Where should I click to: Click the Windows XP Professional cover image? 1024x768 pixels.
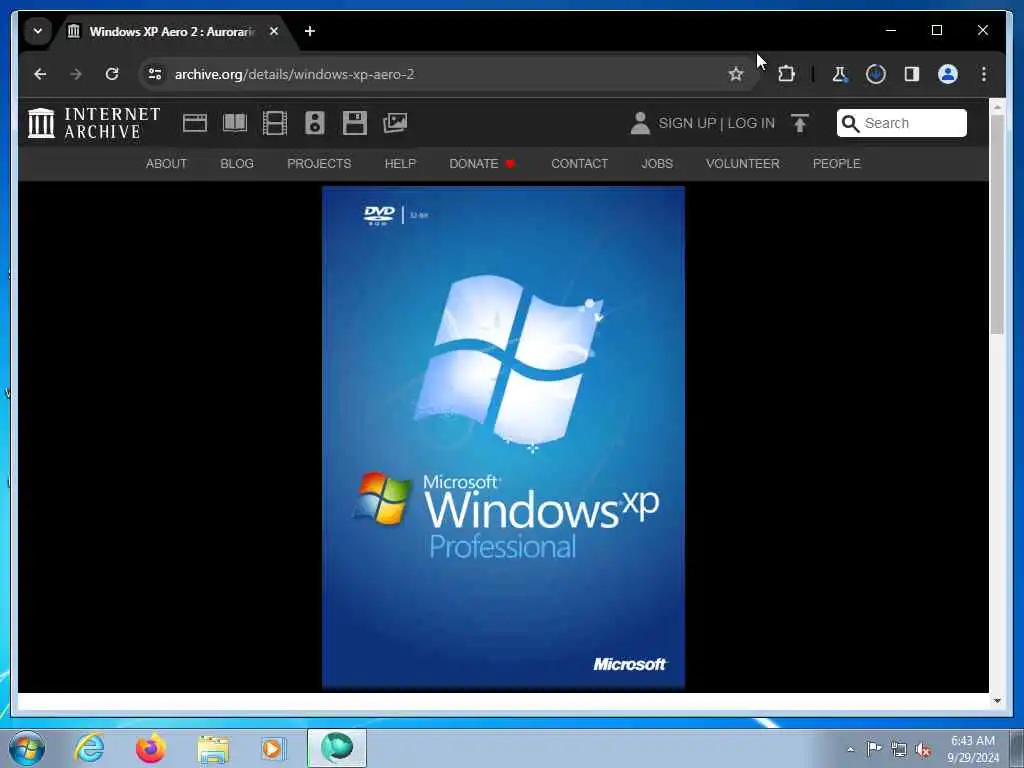click(504, 438)
